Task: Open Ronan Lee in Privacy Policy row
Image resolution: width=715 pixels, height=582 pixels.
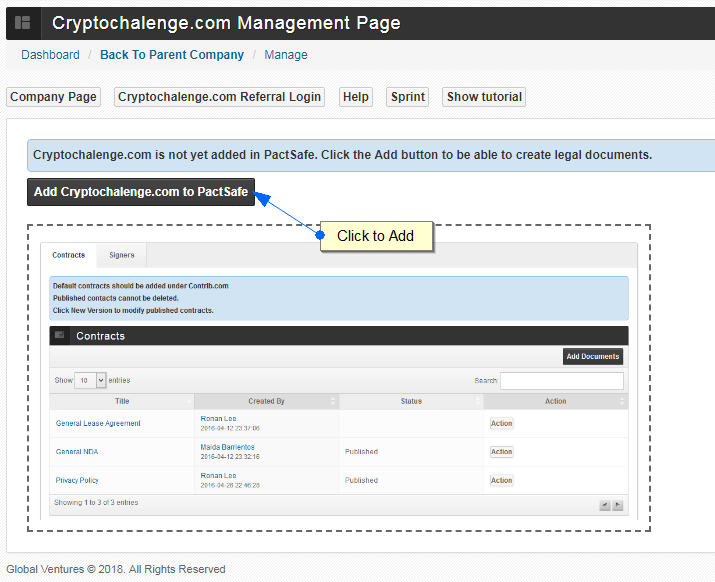Action: (x=218, y=475)
